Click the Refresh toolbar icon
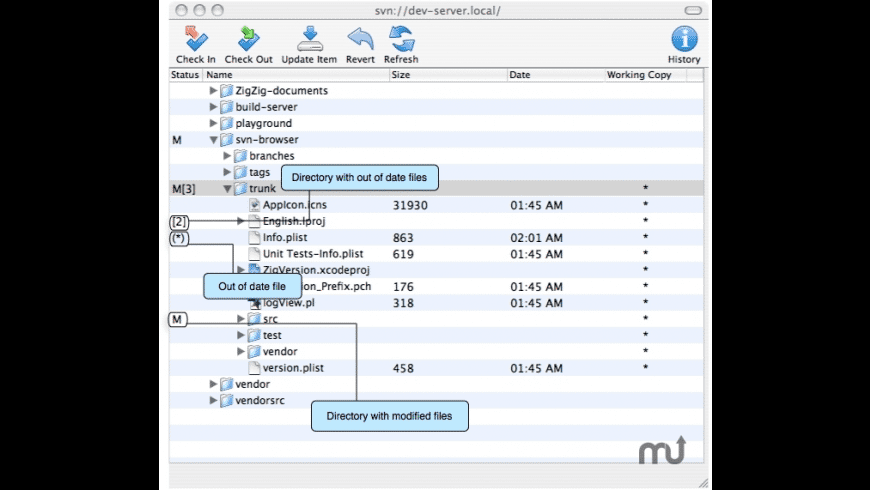 (x=401, y=39)
